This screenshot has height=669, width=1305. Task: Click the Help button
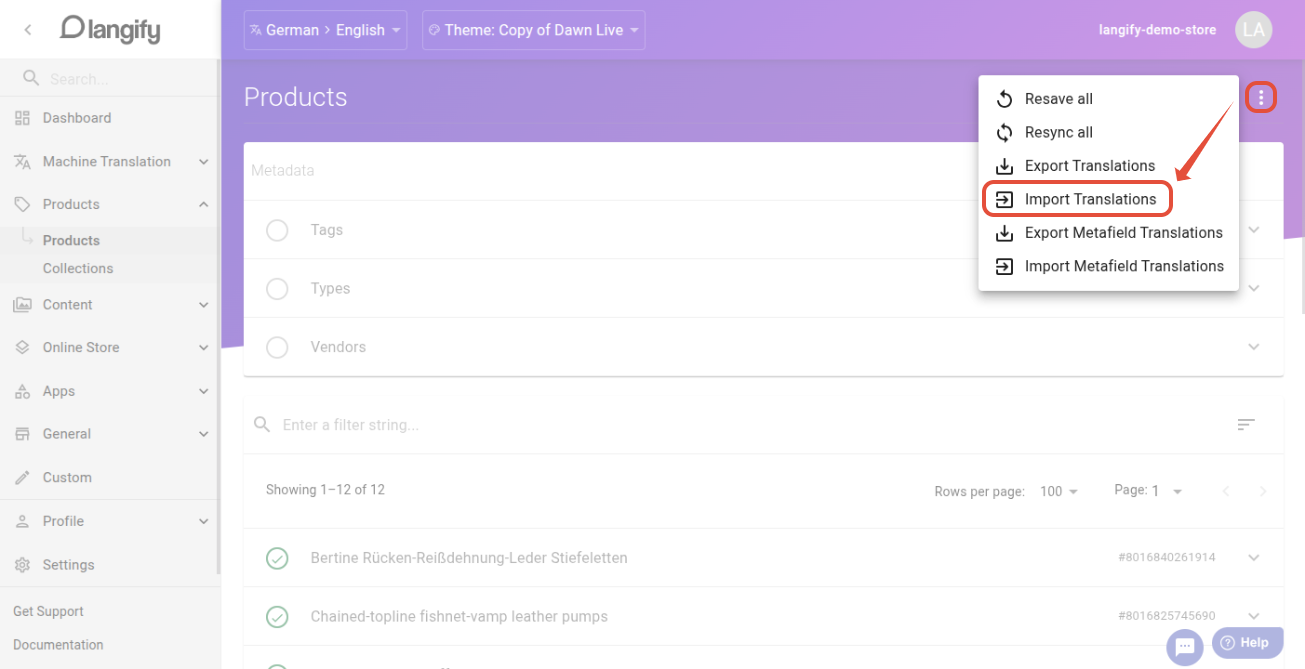pyautogui.click(x=1247, y=643)
